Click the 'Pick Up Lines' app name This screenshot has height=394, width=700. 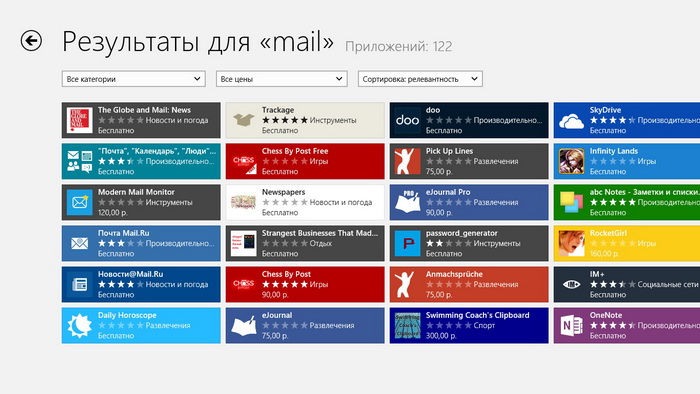(x=449, y=151)
